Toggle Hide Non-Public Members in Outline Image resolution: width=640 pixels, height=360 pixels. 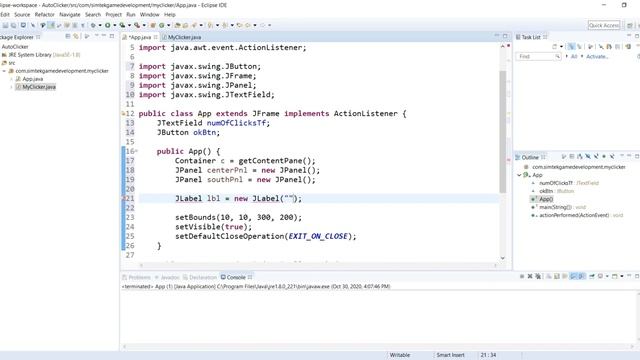604,157
